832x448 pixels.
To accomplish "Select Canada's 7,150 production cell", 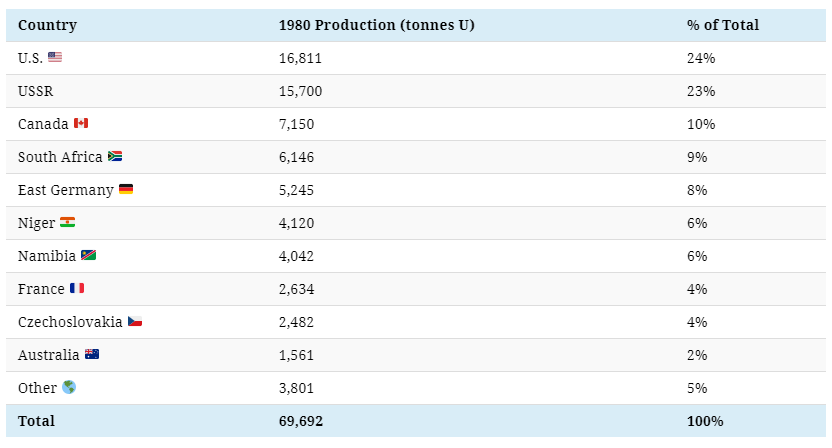I will pyautogui.click(x=296, y=124).
